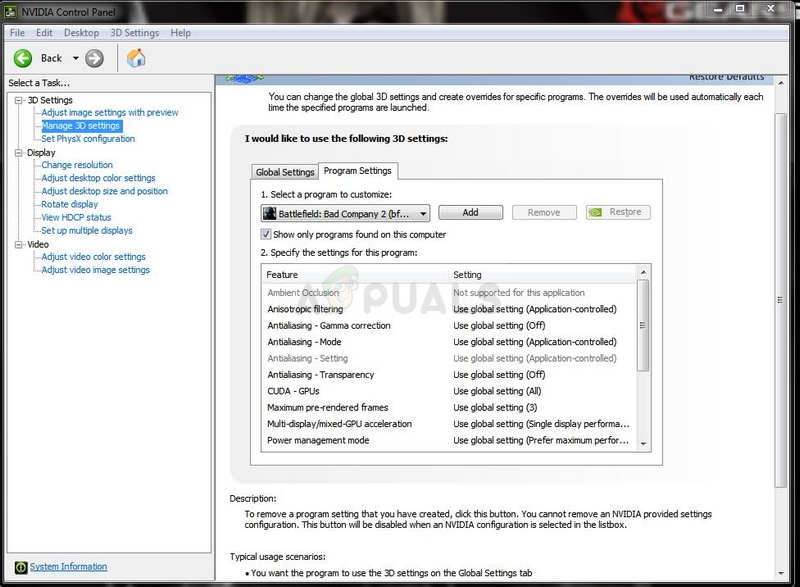
Task: Open the Edit menu
Action: pos(44,33)
